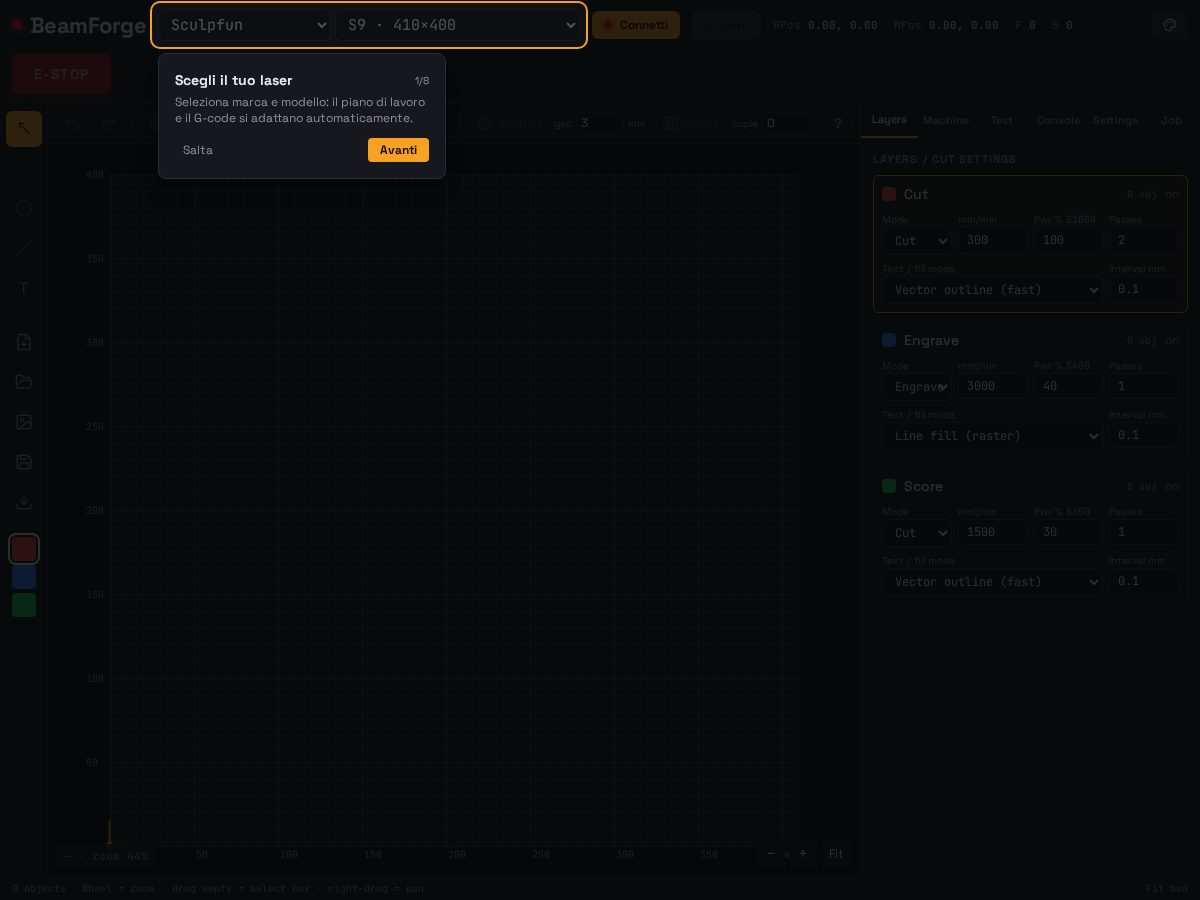
Task: Click the red E-STOP button
Action: click(61, 74)
